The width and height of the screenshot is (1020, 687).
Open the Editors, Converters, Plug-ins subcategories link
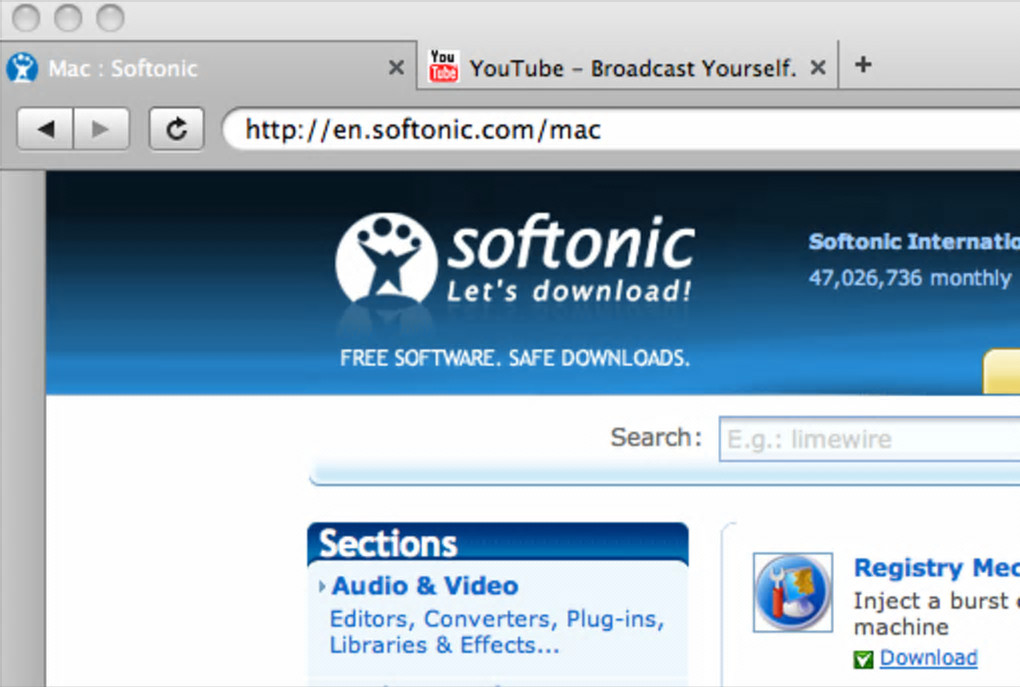[x=496, y=632]
